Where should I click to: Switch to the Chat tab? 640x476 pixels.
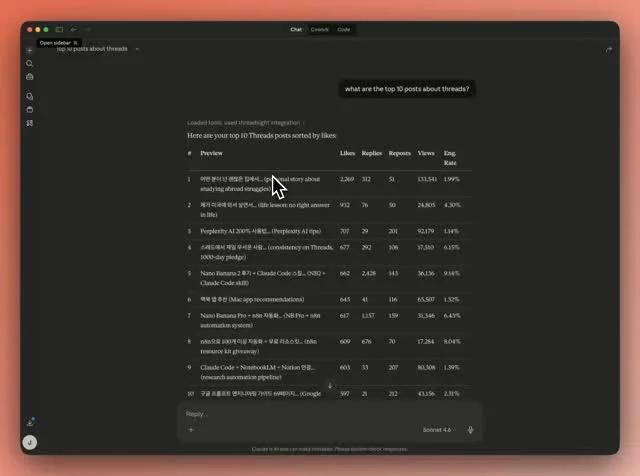click(x=296, y=29)
